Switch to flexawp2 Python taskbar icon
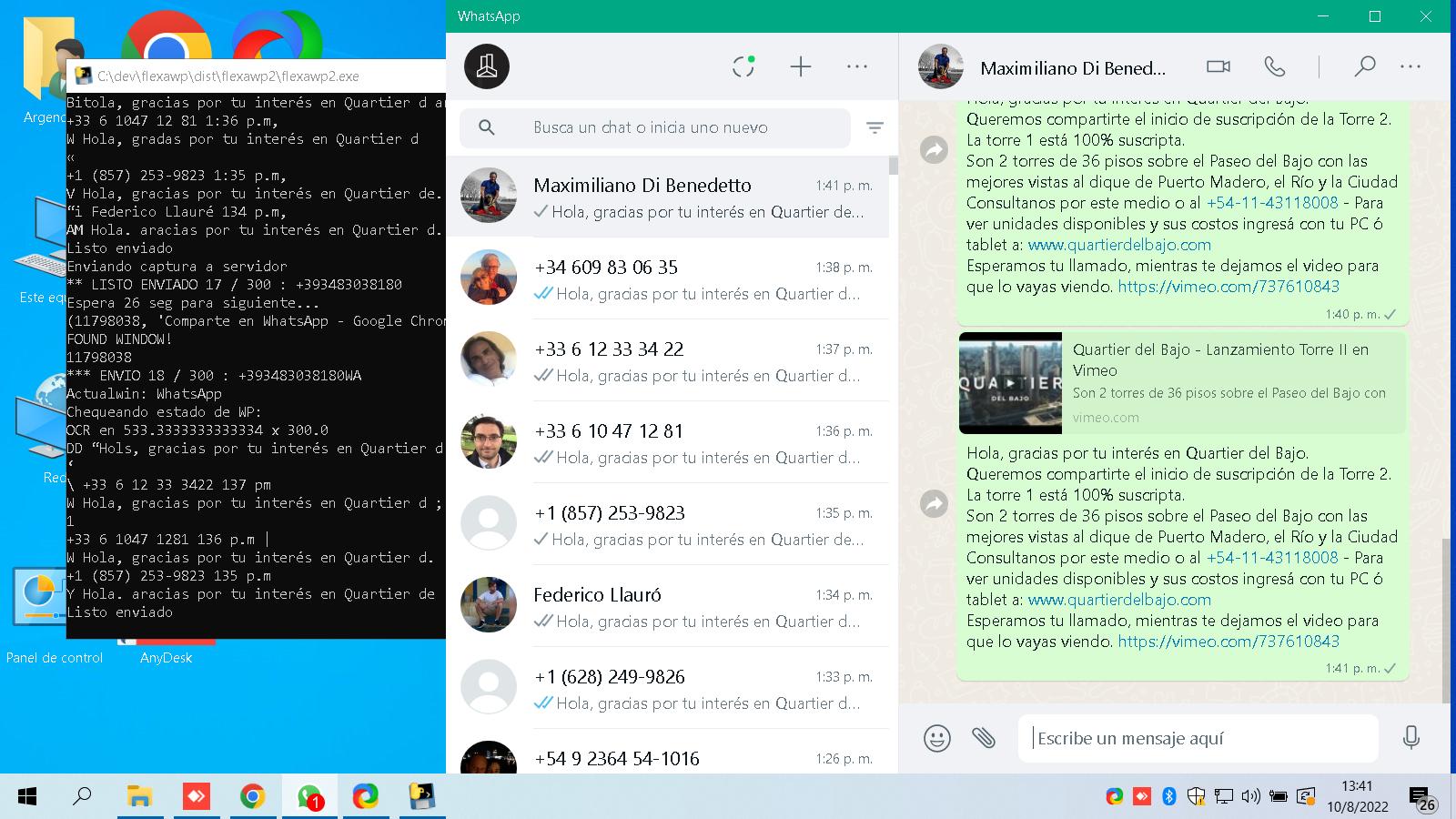 pyautogui.click(x=421, y=797)
